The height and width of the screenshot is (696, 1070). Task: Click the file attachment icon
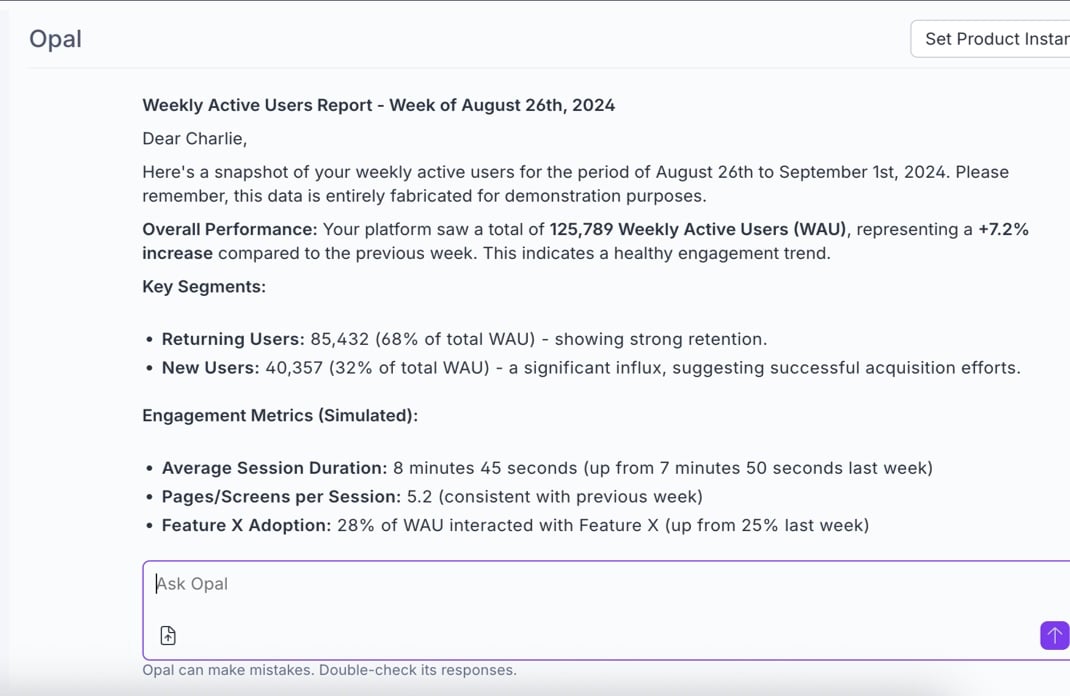pyautogui.click(x=168, y=635)
